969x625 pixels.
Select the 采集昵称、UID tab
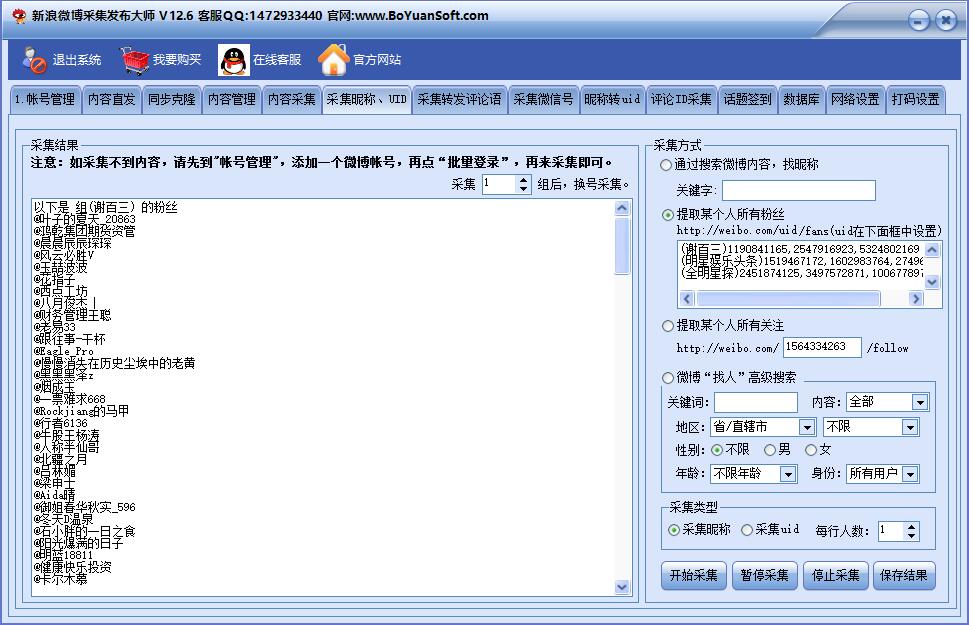point(366,100)
